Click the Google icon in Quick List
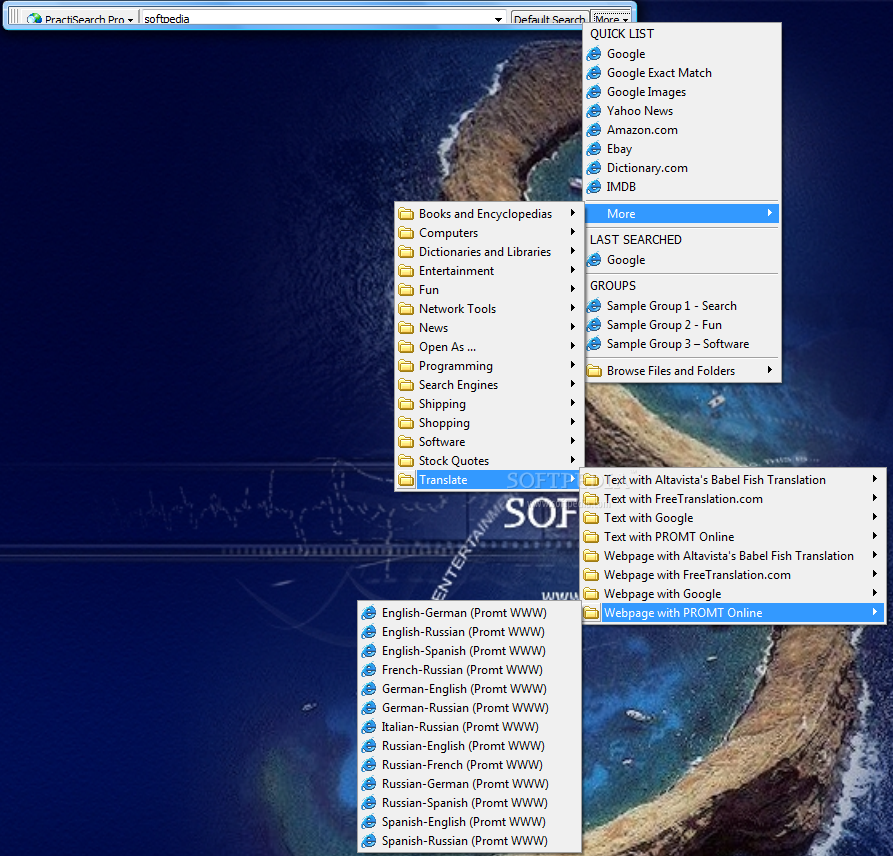This screenshot has height=856, width=893. 594,54
